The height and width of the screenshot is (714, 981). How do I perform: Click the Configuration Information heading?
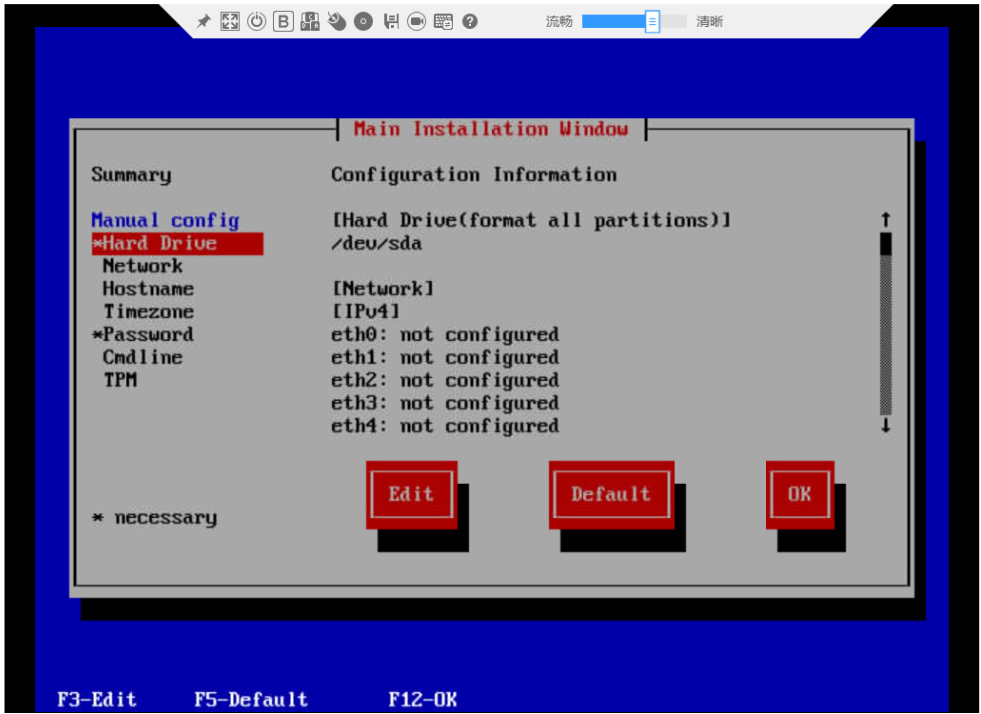point(474,175)
